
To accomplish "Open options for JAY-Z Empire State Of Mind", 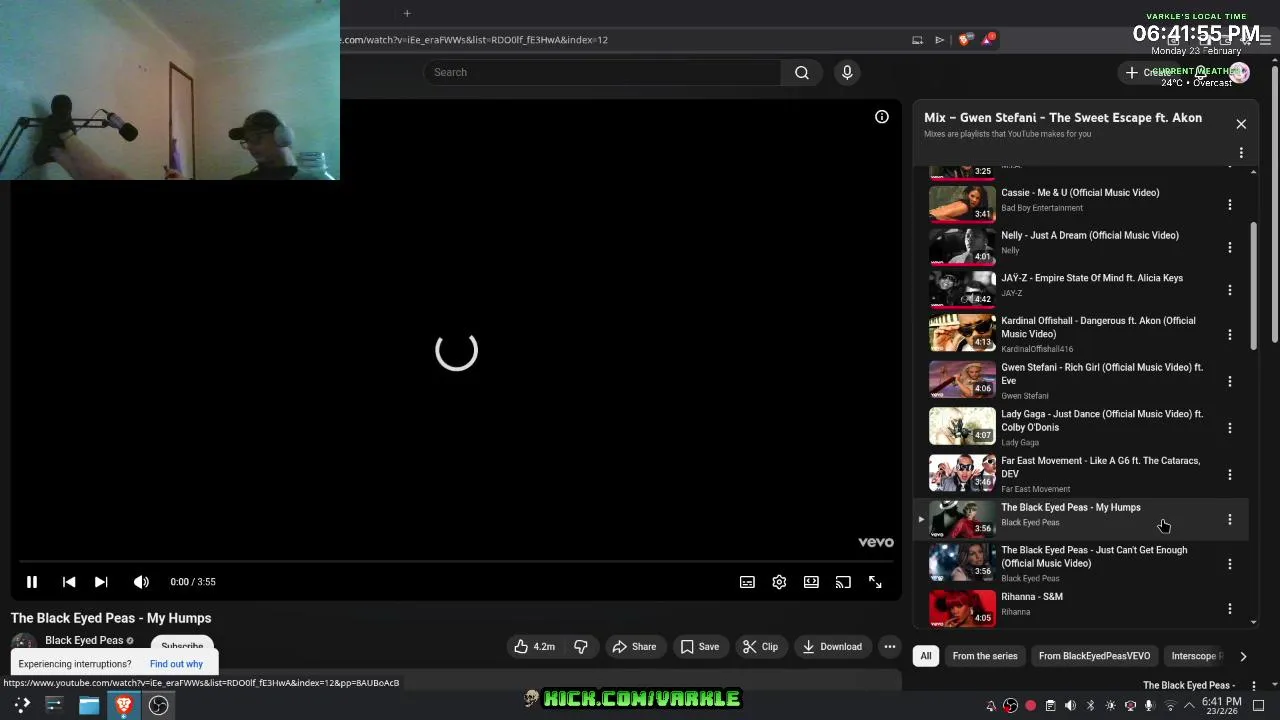I will click(x=1230, y=290).
